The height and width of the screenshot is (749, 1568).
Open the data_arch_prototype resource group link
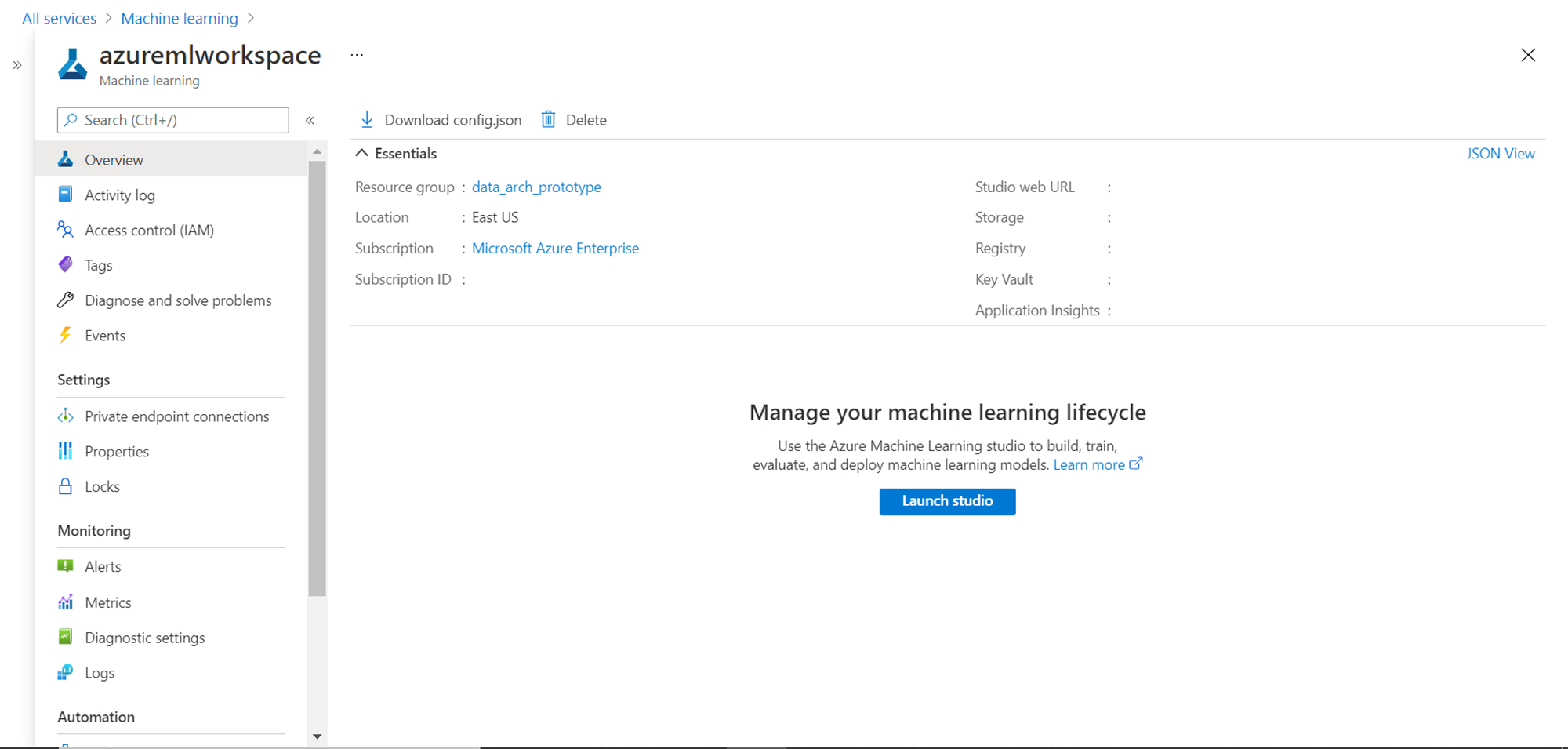coord(536,187)
